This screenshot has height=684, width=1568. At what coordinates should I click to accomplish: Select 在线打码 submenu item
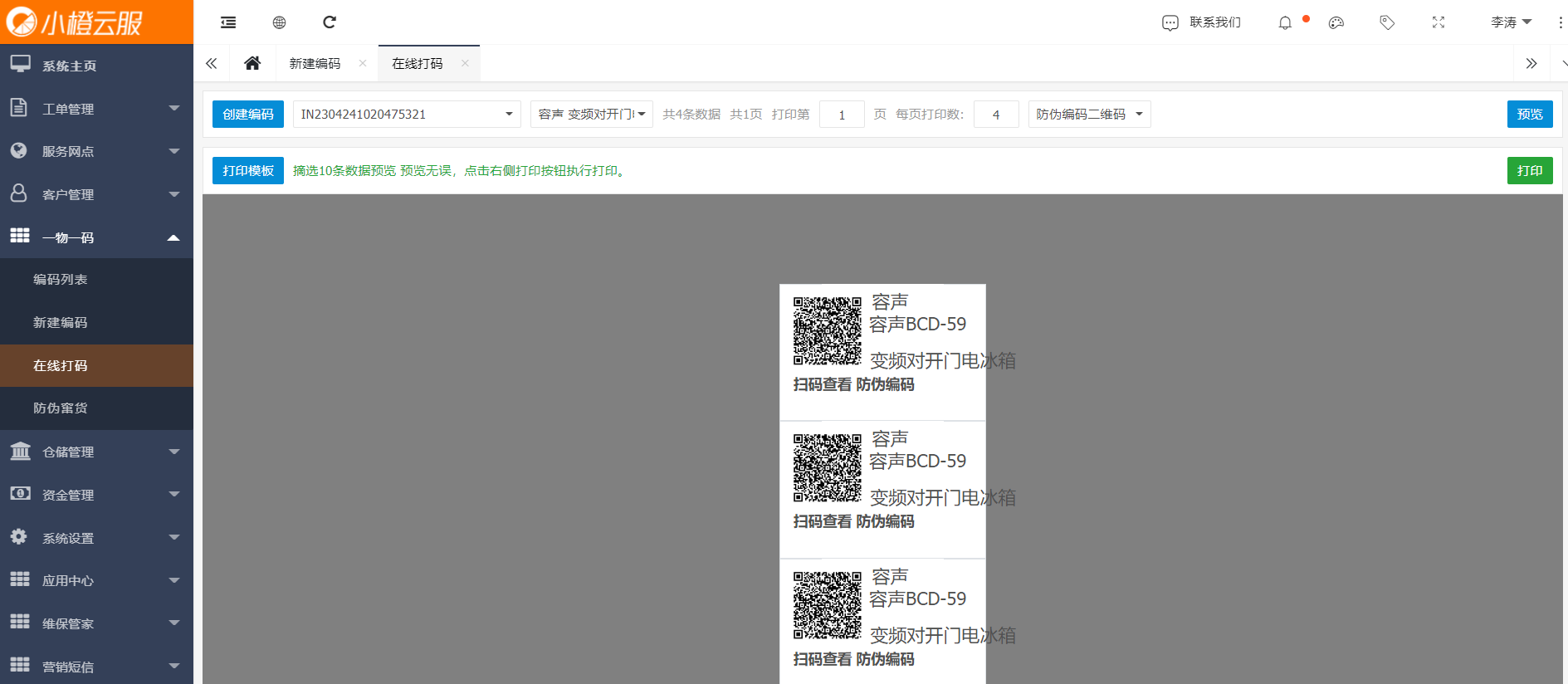point(96,365)
